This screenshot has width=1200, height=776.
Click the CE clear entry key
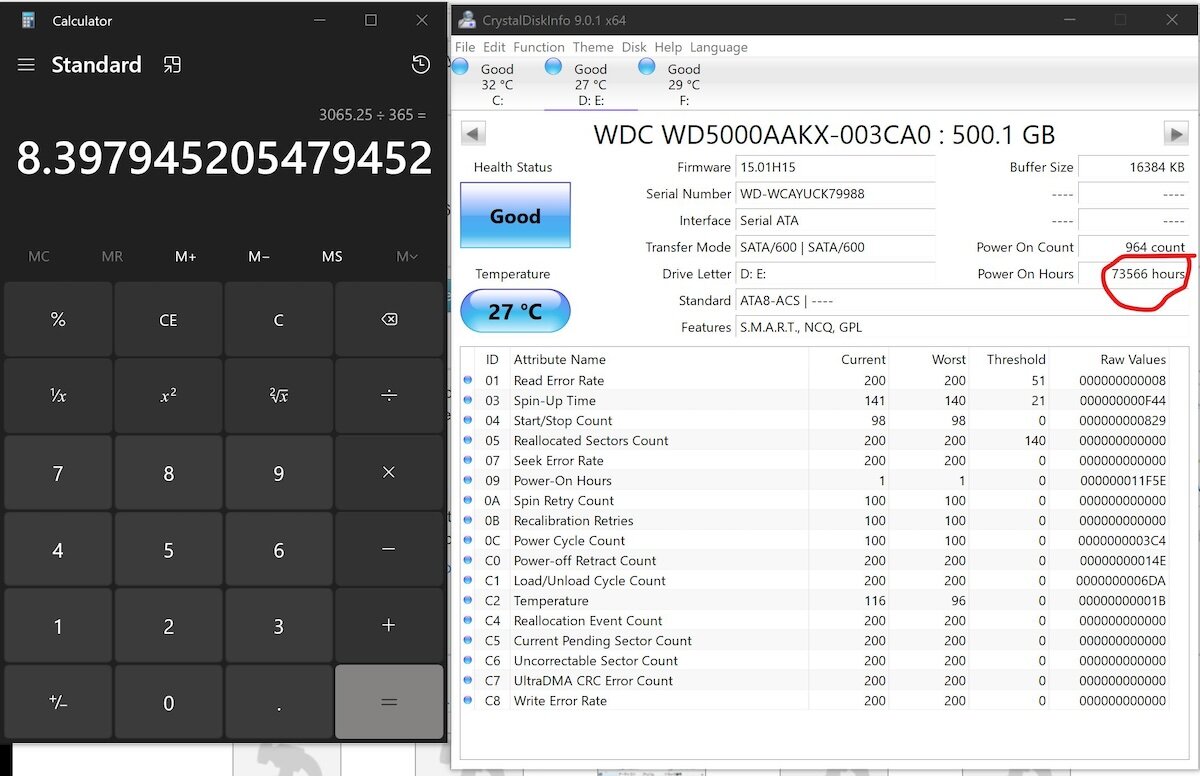(168, 320)
